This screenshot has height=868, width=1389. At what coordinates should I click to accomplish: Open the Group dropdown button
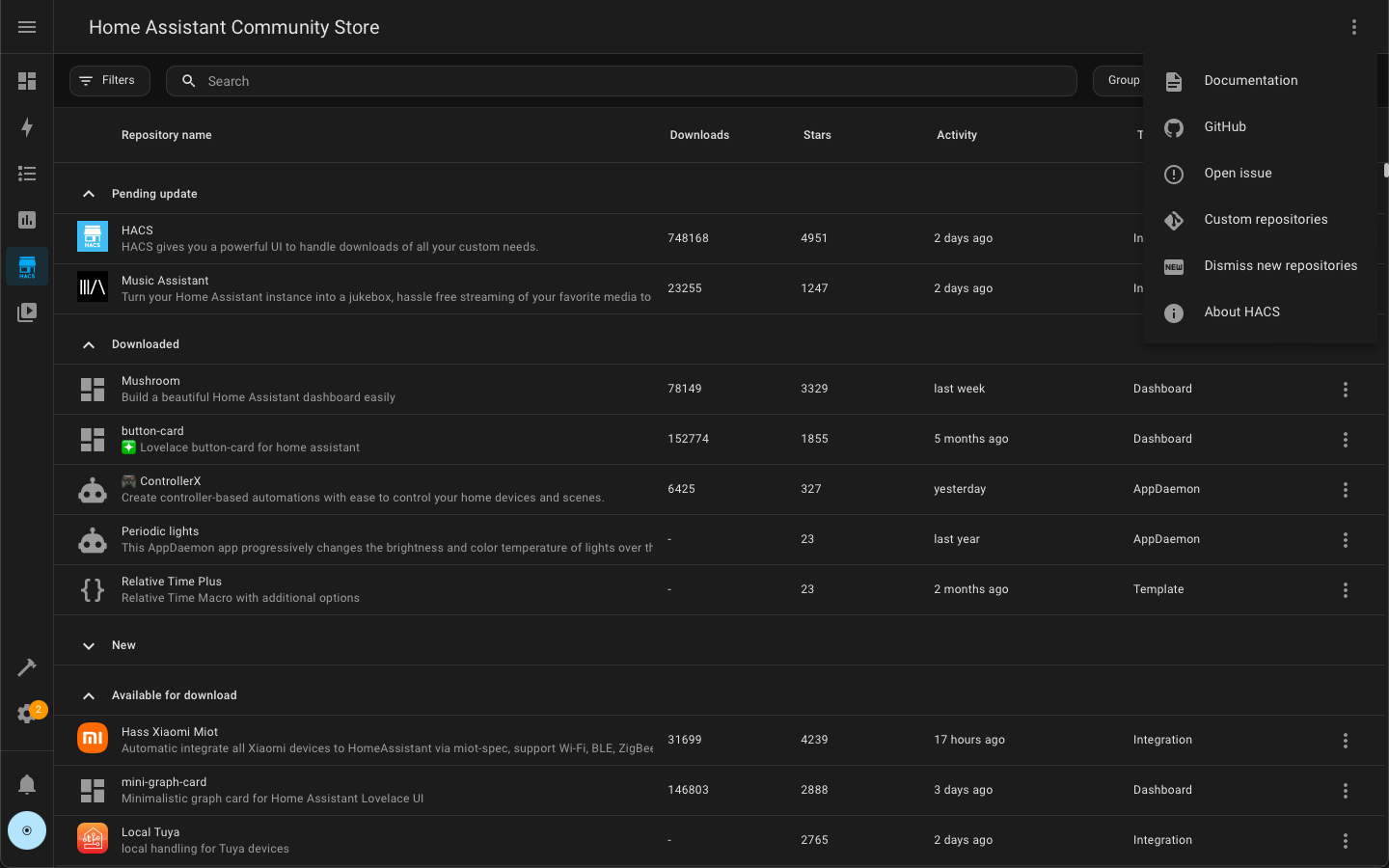tap(1120, 81)
